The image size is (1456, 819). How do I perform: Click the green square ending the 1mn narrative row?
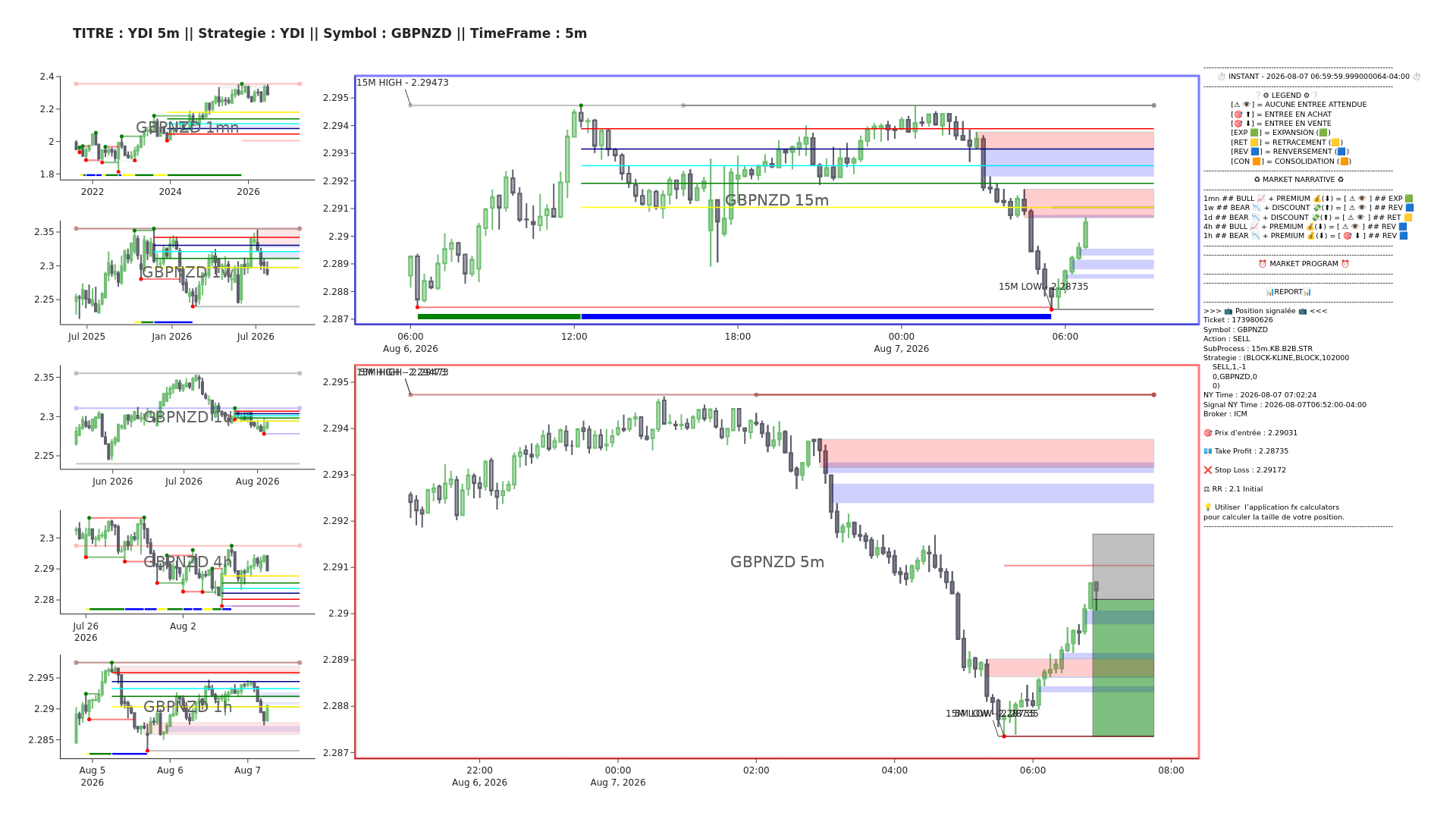[x=1409, y=199]
